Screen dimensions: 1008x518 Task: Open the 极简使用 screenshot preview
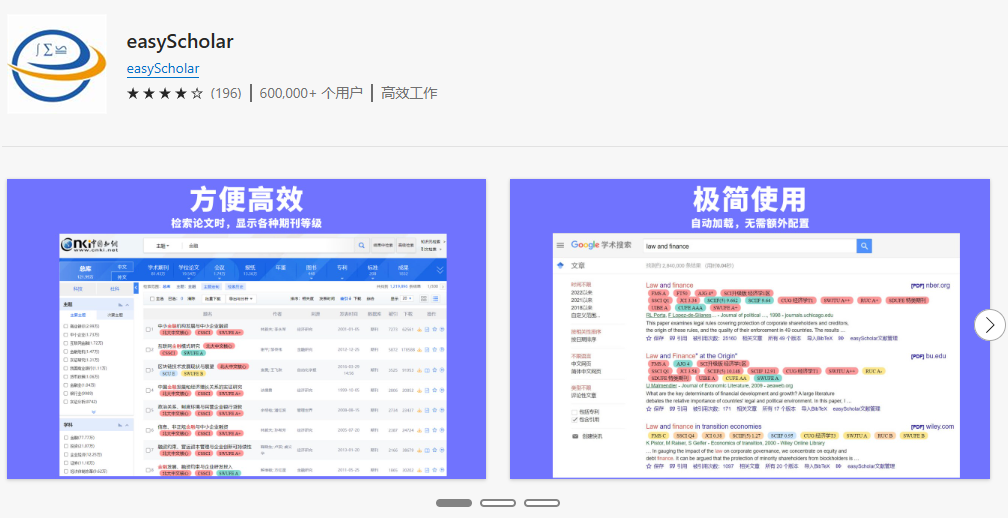[x=750, y=329]
